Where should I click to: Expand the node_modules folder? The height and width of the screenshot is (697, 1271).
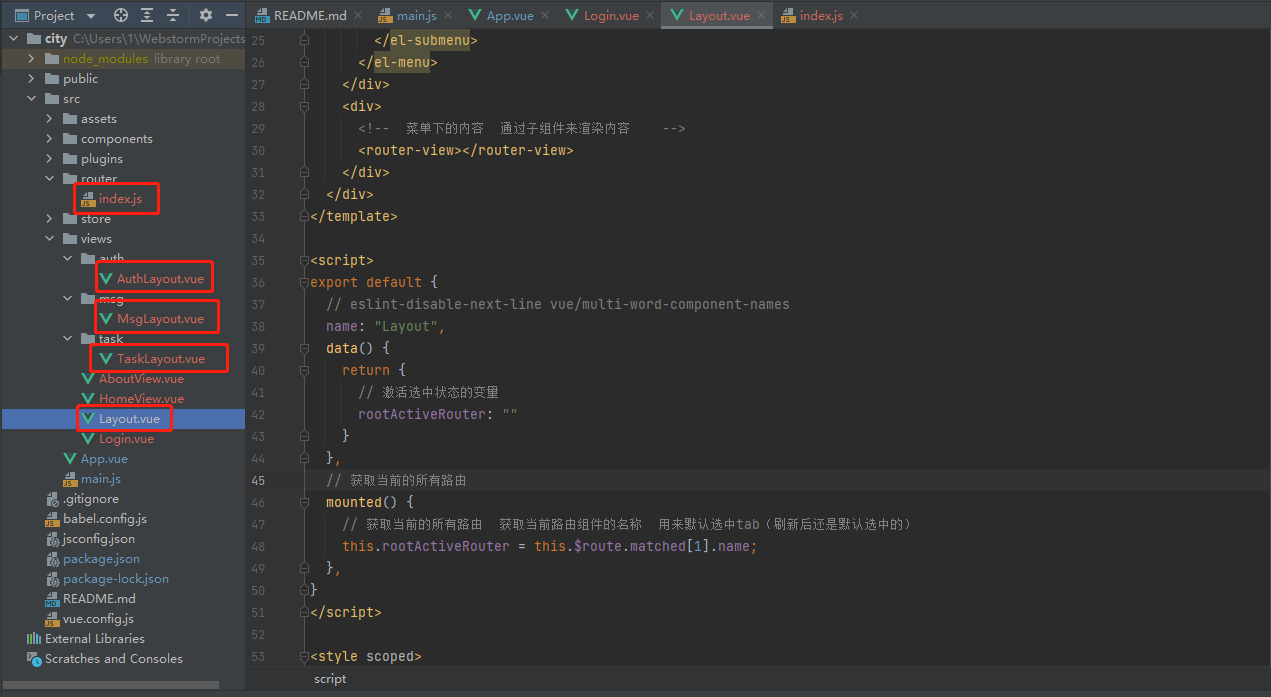[32, 59]
